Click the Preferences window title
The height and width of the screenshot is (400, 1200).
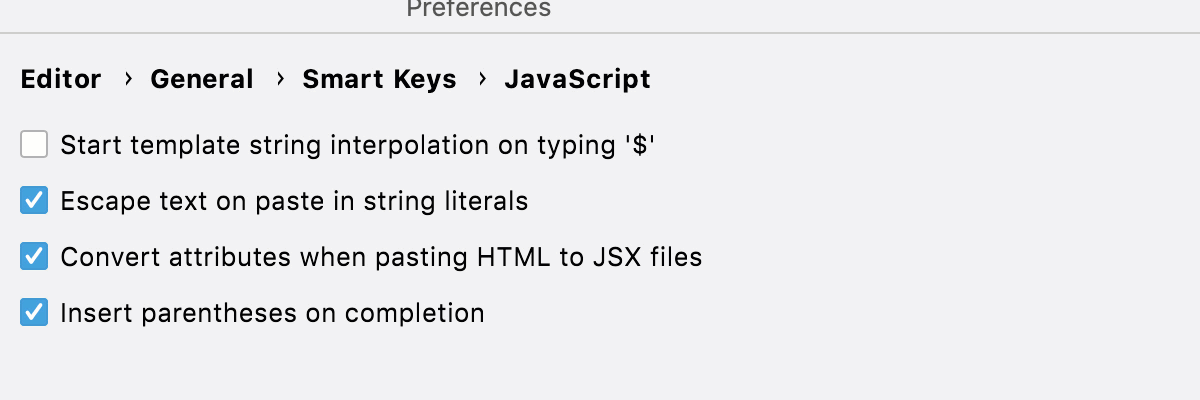point(478,9)
